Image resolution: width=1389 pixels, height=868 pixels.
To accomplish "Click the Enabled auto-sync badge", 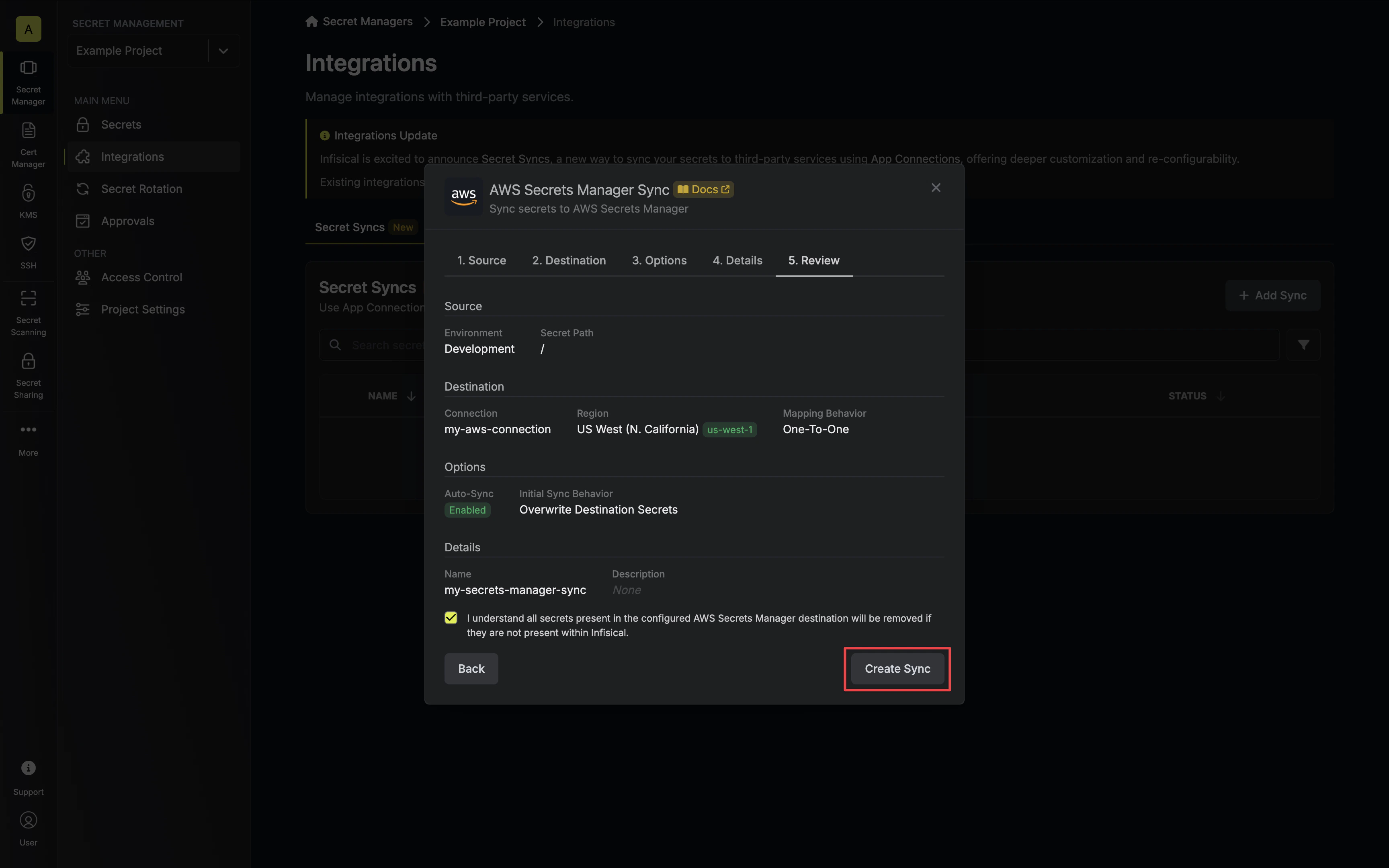I will [x=467, y=510].
